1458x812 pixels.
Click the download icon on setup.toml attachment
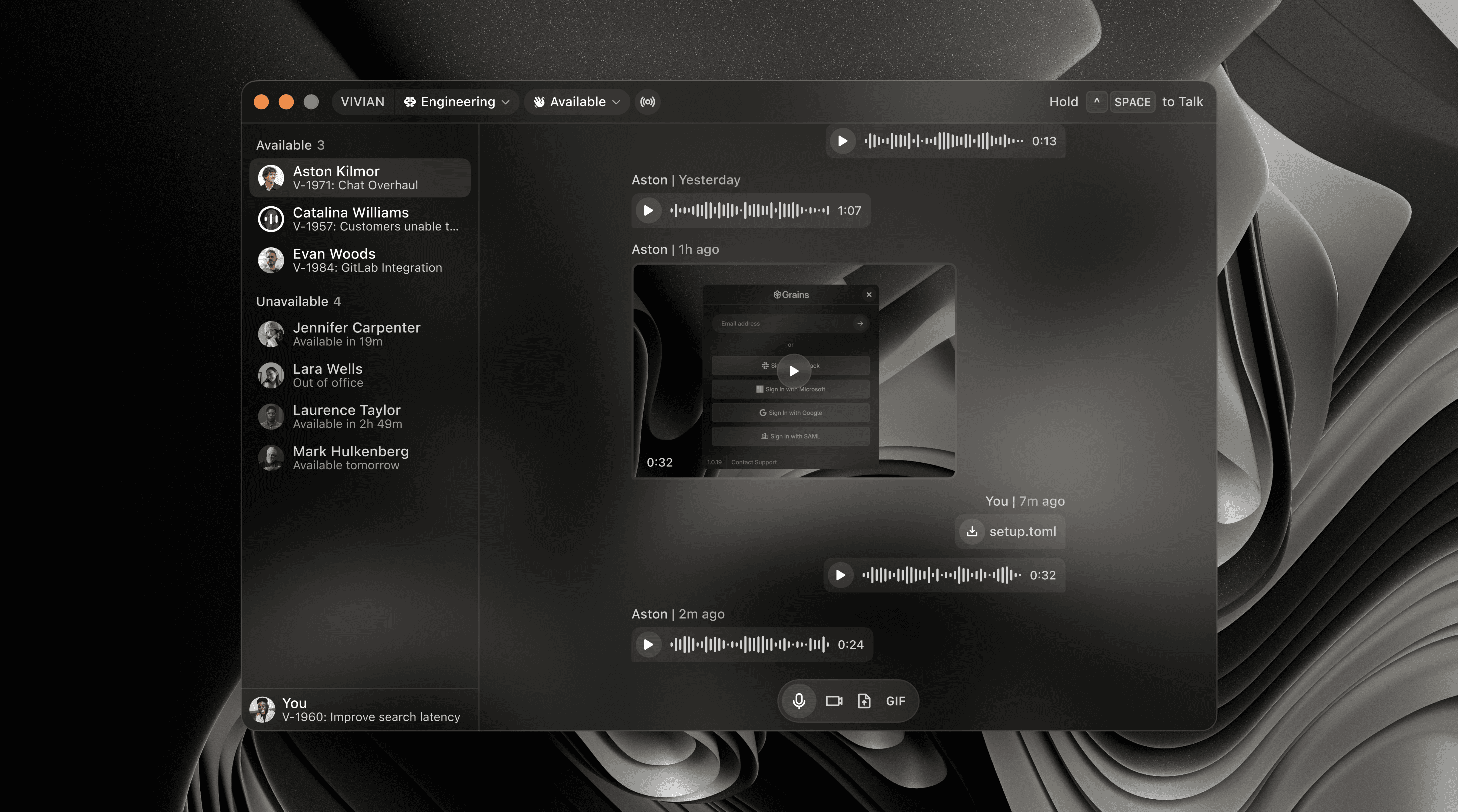point(972,532)
